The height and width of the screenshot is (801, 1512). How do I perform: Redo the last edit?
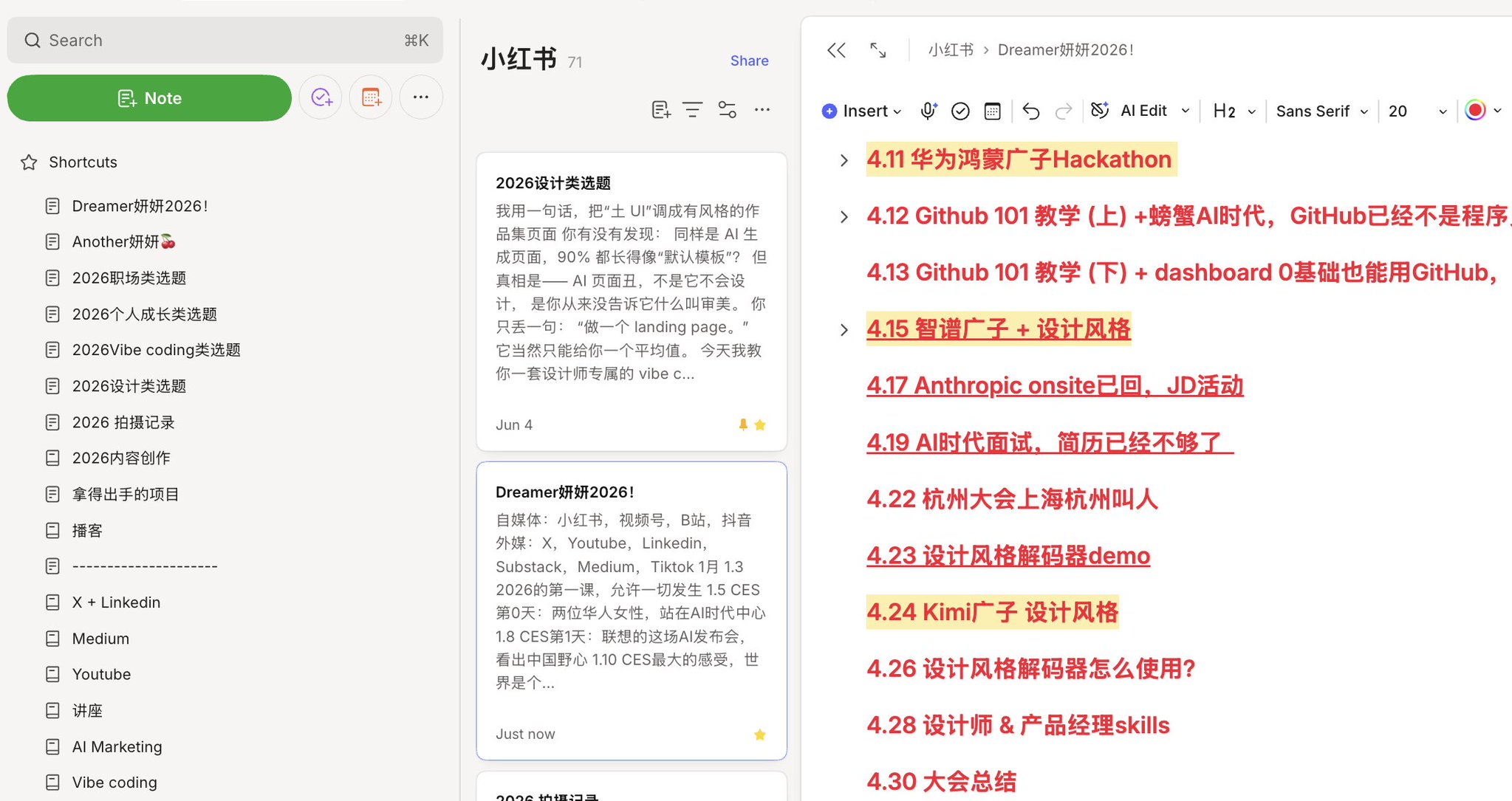1064,111
